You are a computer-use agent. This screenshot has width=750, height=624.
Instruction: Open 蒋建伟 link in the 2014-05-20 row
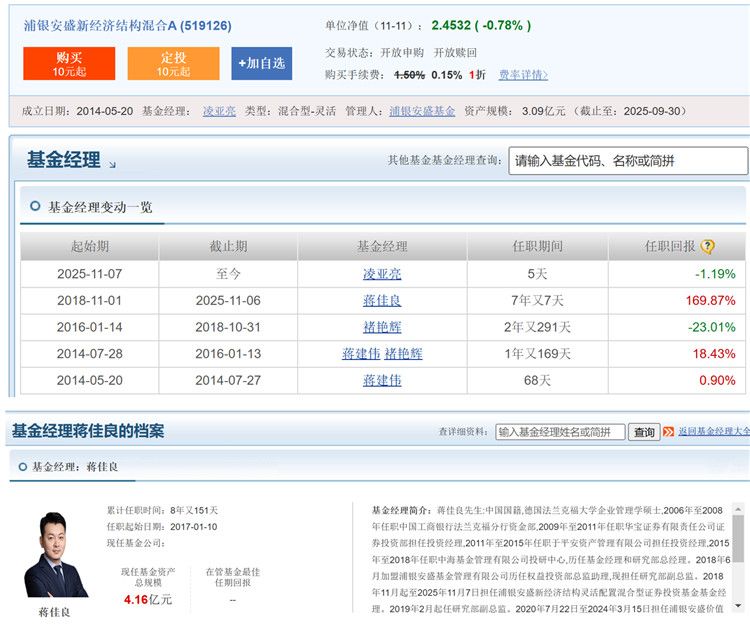point(382,381)
